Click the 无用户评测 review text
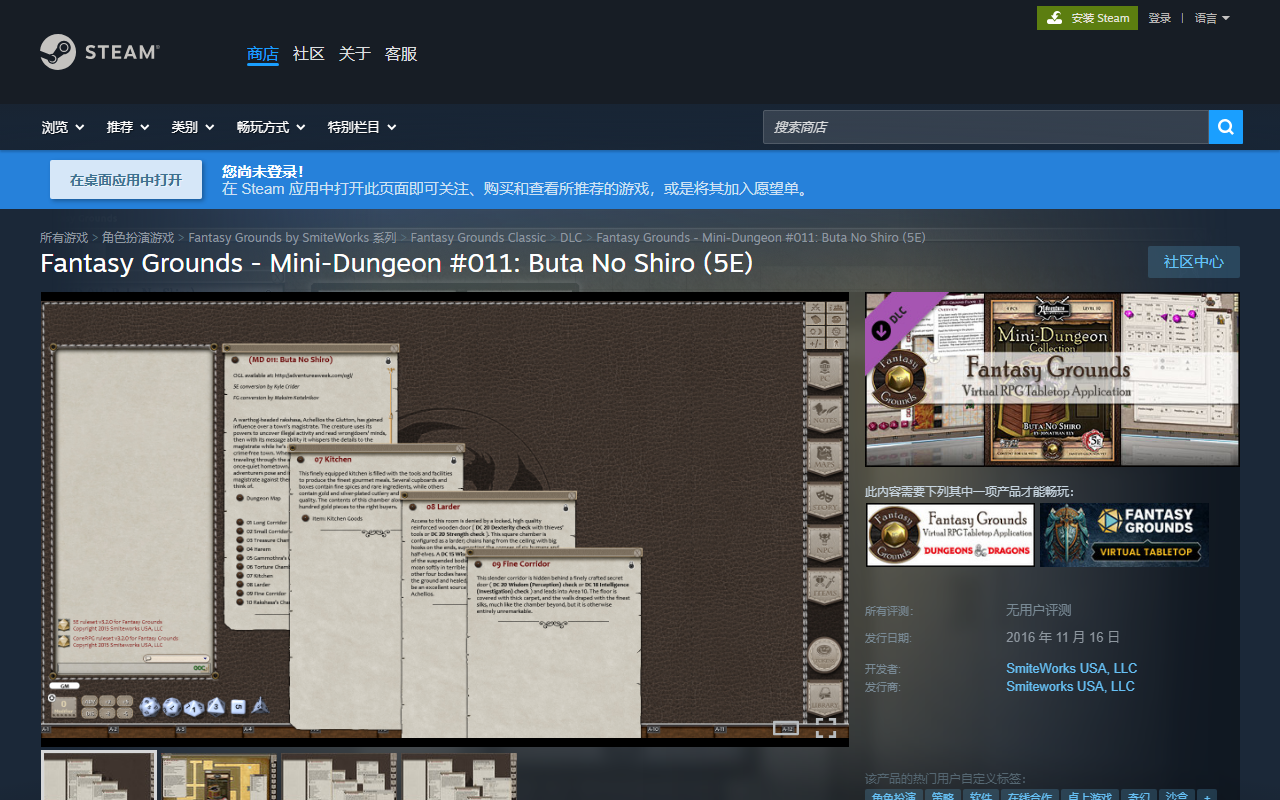The image size is (1280, 800). coord(1039,610)
